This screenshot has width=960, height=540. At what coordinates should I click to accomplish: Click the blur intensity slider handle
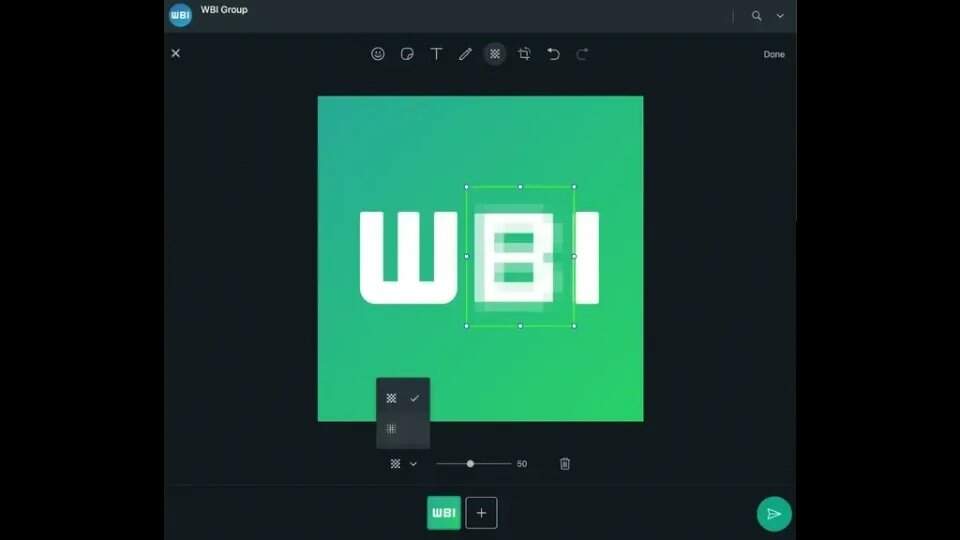(x=470, y=464)
